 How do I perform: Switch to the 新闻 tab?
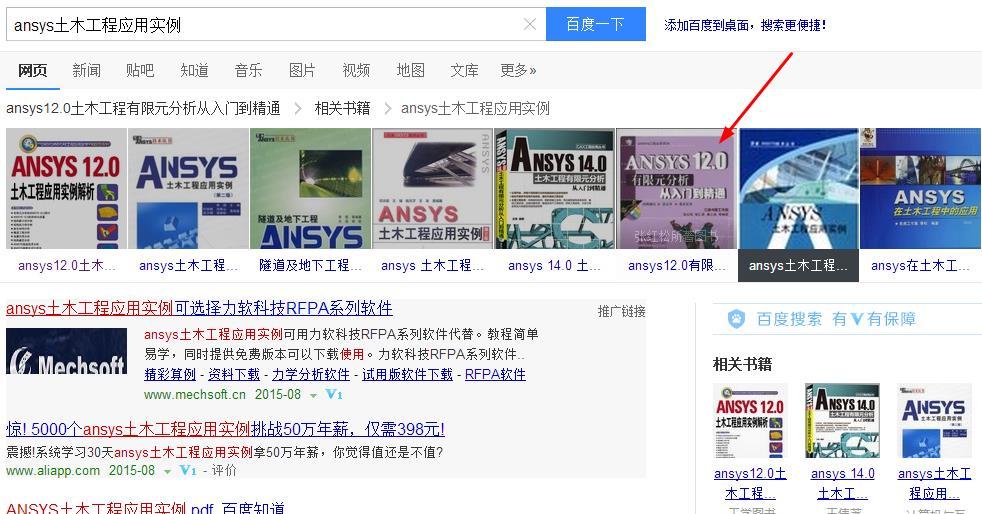point(86,70)
